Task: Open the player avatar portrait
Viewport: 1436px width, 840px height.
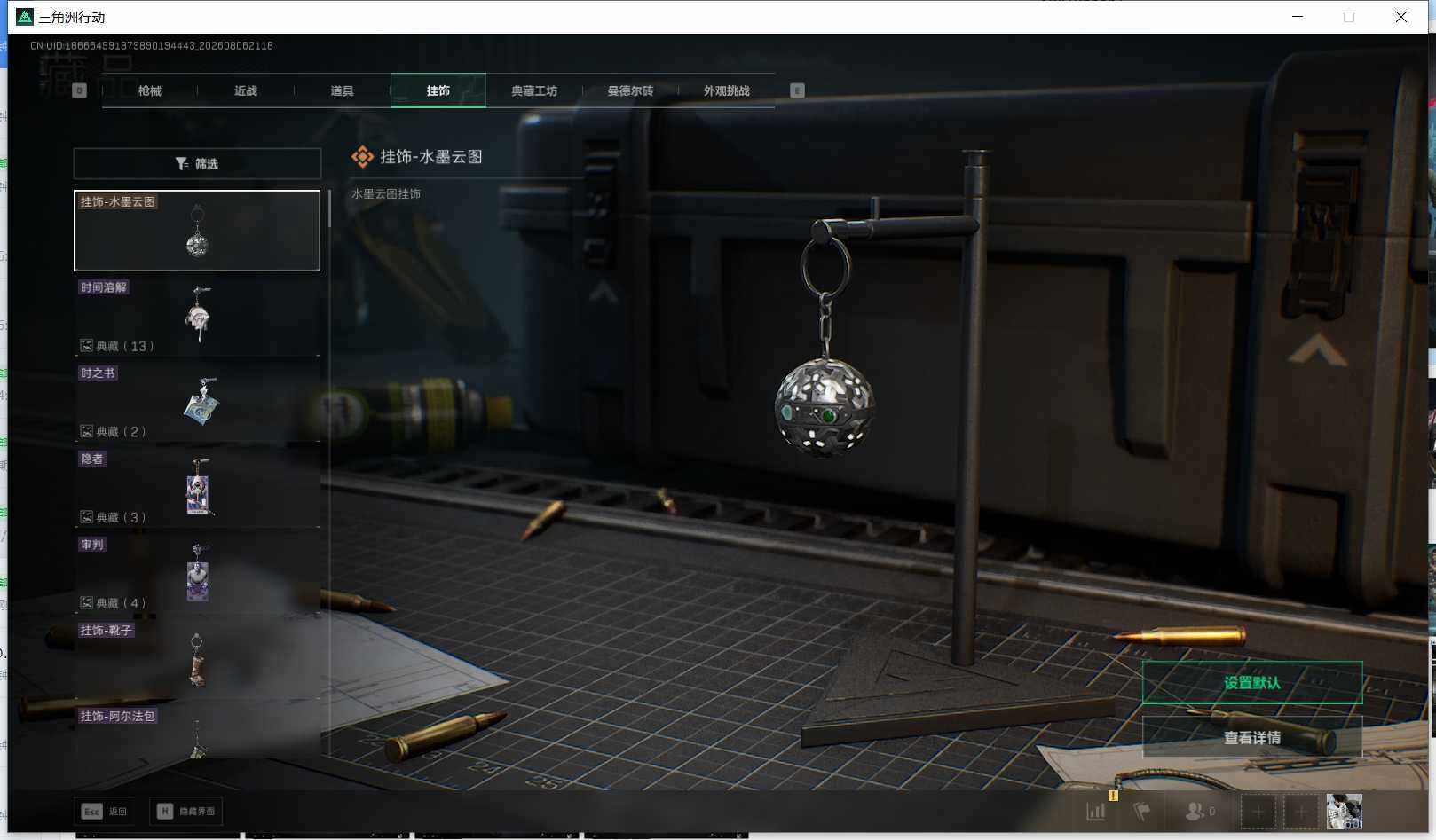Action: coord(1344,811)
